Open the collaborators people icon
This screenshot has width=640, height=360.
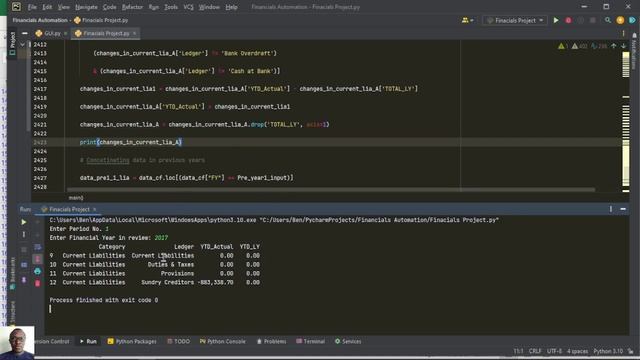465,20
